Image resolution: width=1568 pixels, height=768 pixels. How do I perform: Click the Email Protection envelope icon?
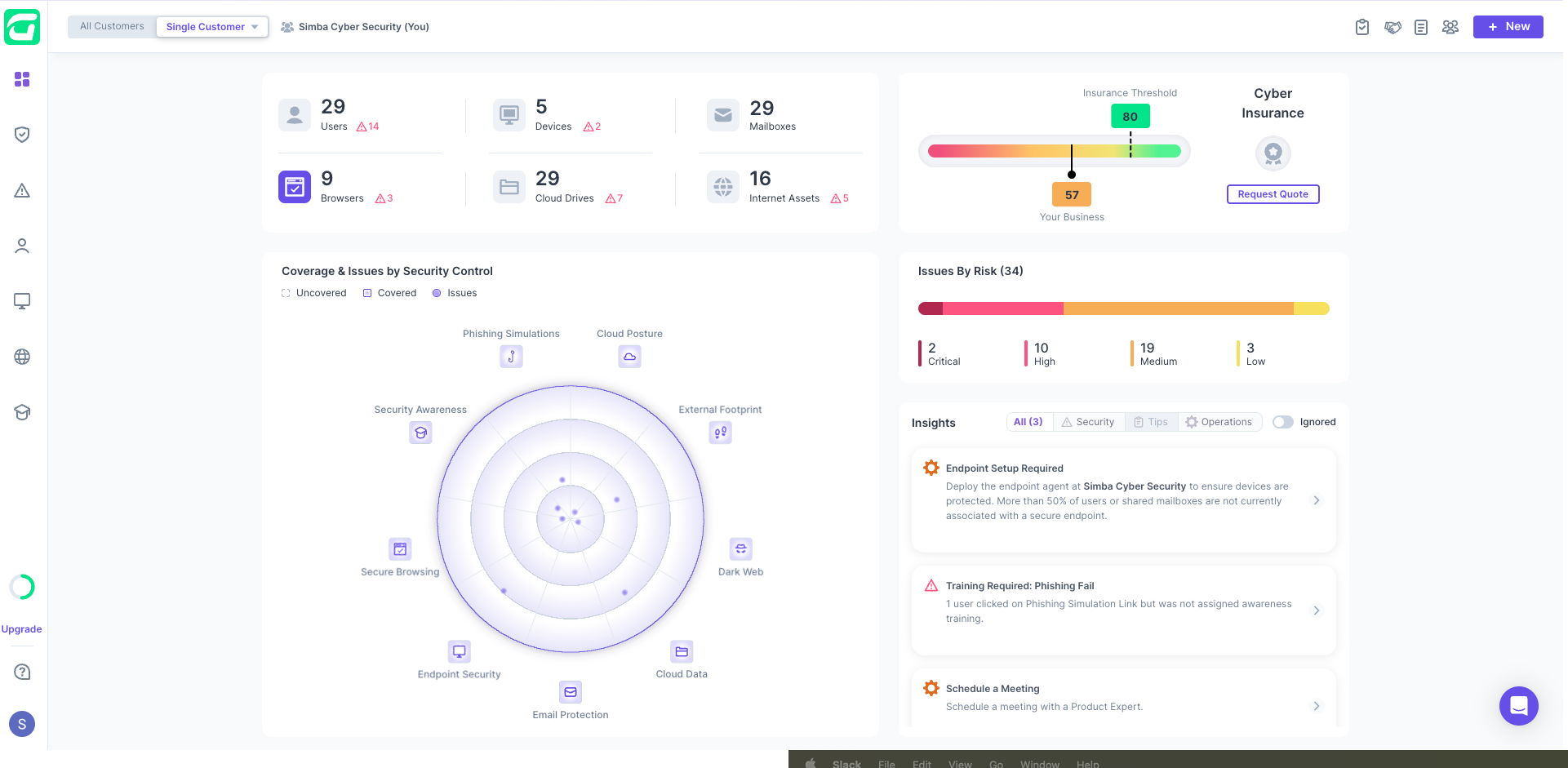(571, 692)
